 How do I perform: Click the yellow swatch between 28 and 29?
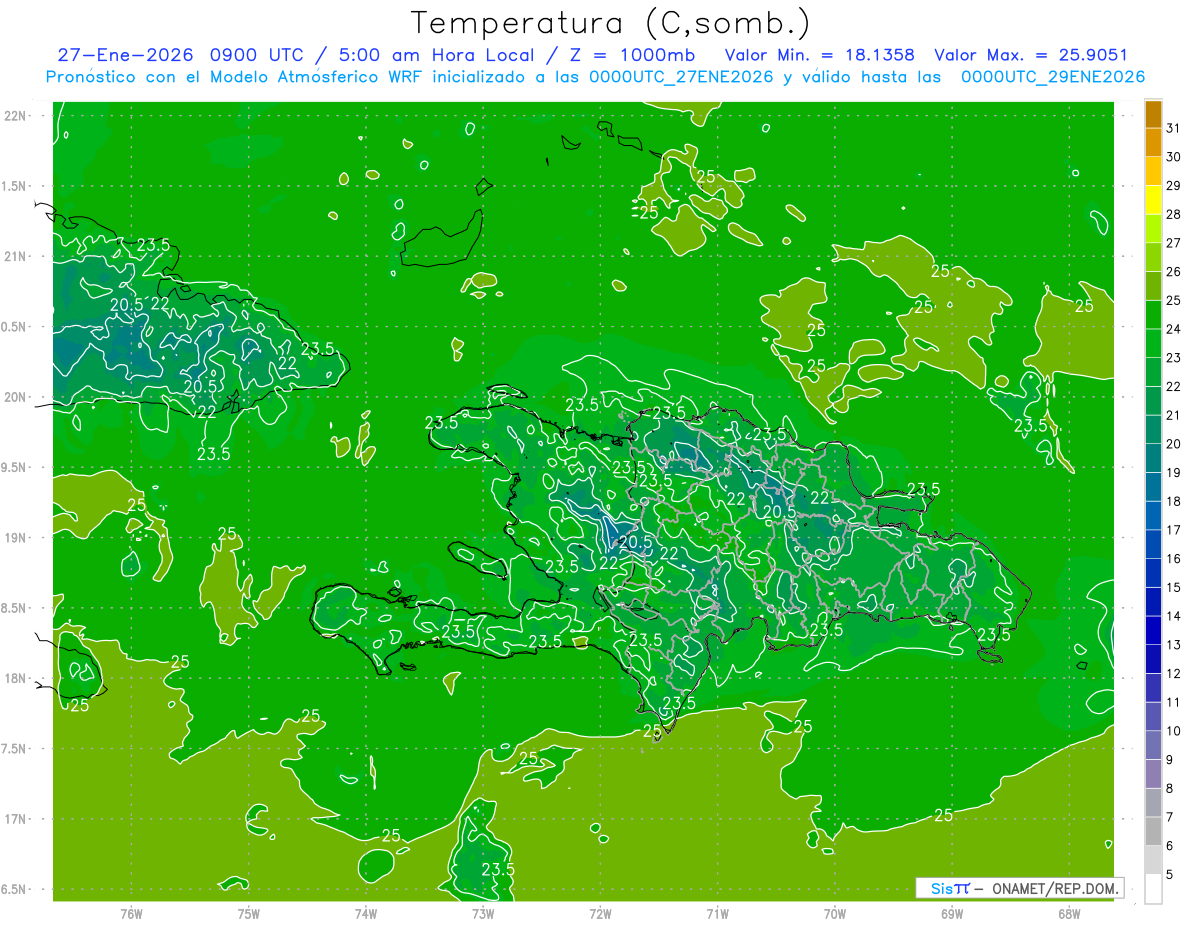coord(1153,200)
